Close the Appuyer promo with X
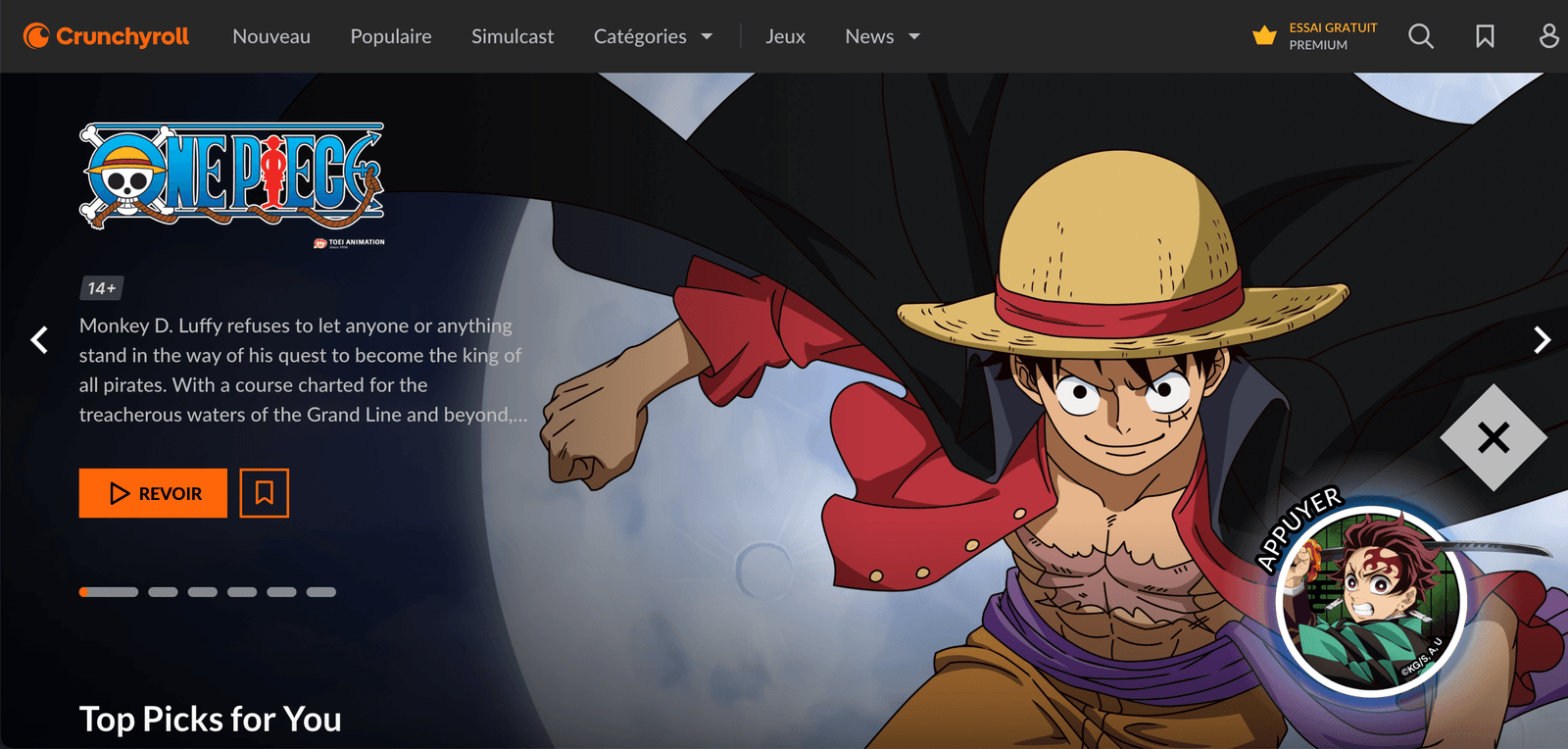The height and width of the screenshot is (749, 1568). tap(1493, 437)
